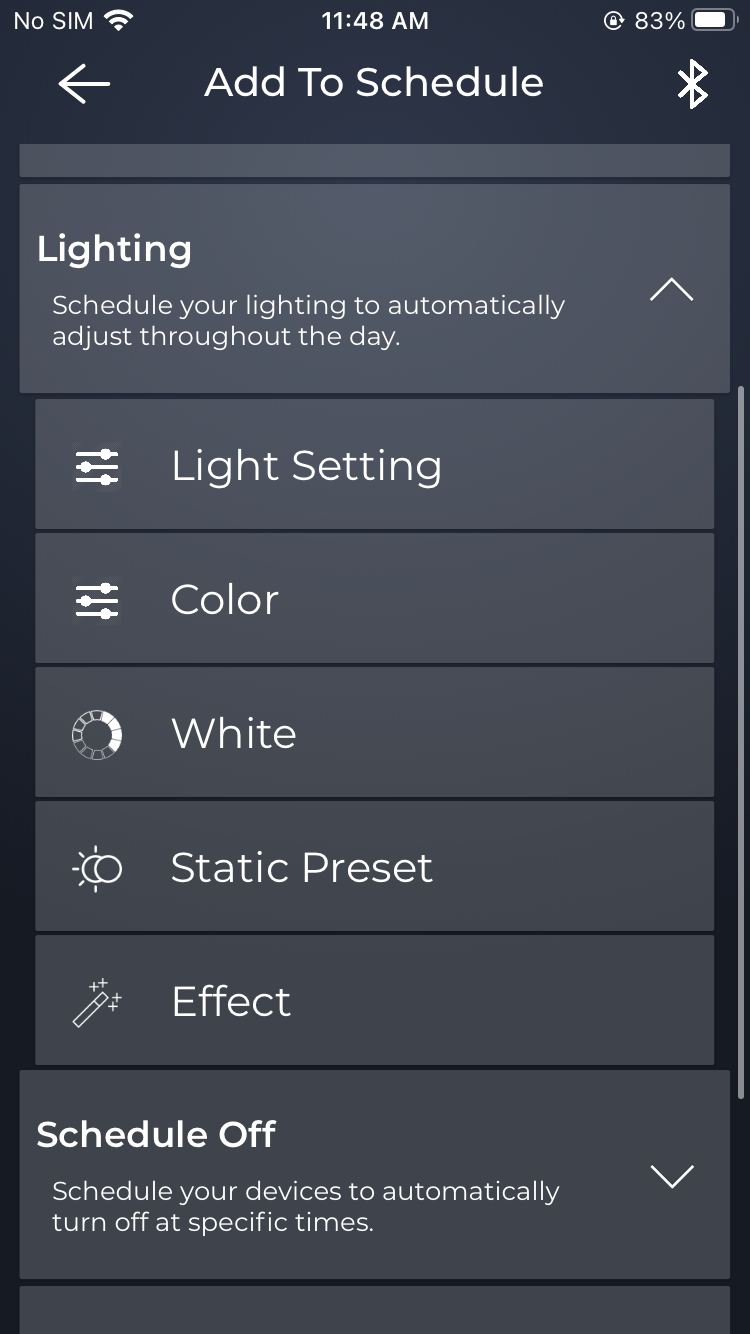750x1334 pixels.
Task: Tap the Bluetooth icon in header
Action: pos(692,84)
